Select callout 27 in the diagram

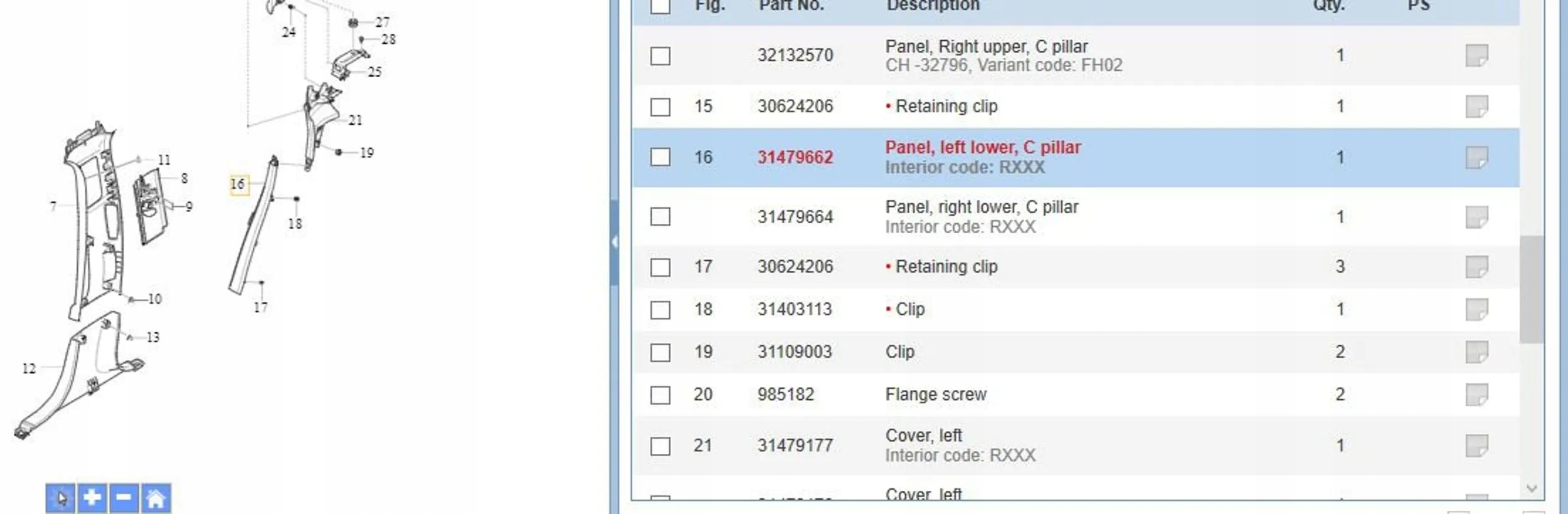tap(383, 22)
